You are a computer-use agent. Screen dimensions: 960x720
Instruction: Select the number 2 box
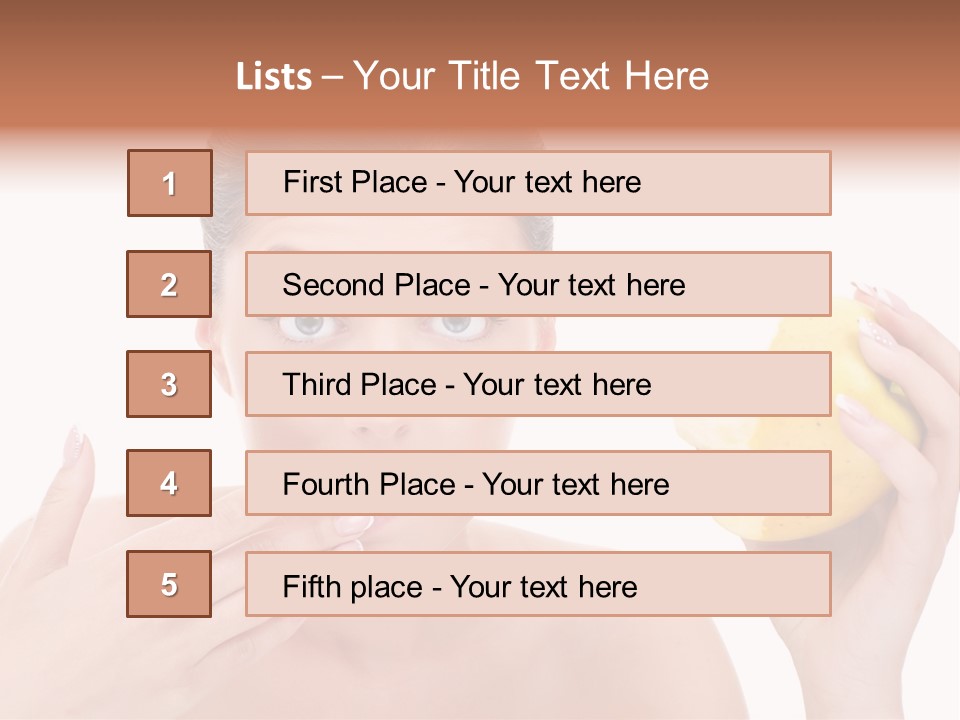169,284
